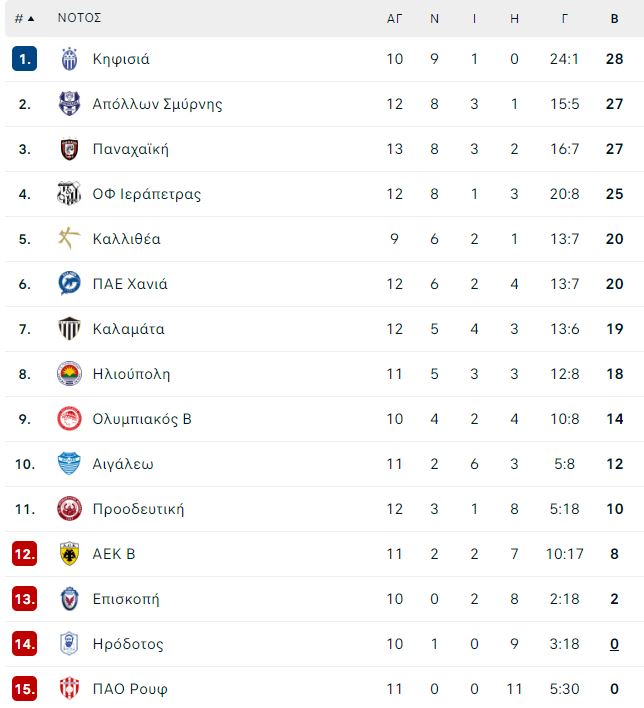Click the blue rank 1 position badge

(x=24, y=59)
